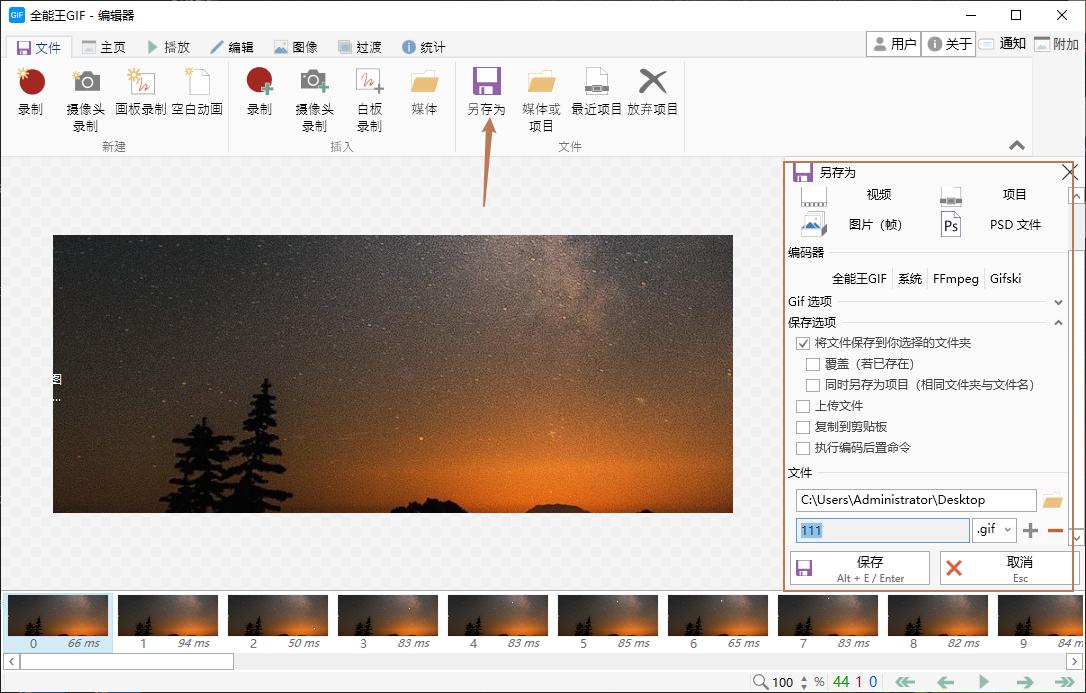1086x693 pixels.
Task: Browse for output folder with folder icon
Action: tap(1052, 500)
